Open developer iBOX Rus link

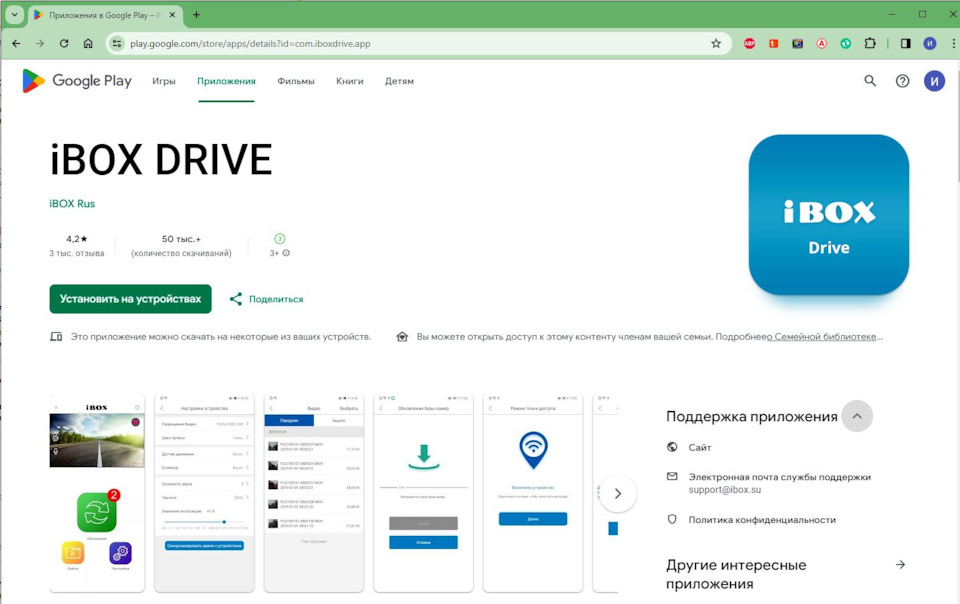click(x=72, y=204)
